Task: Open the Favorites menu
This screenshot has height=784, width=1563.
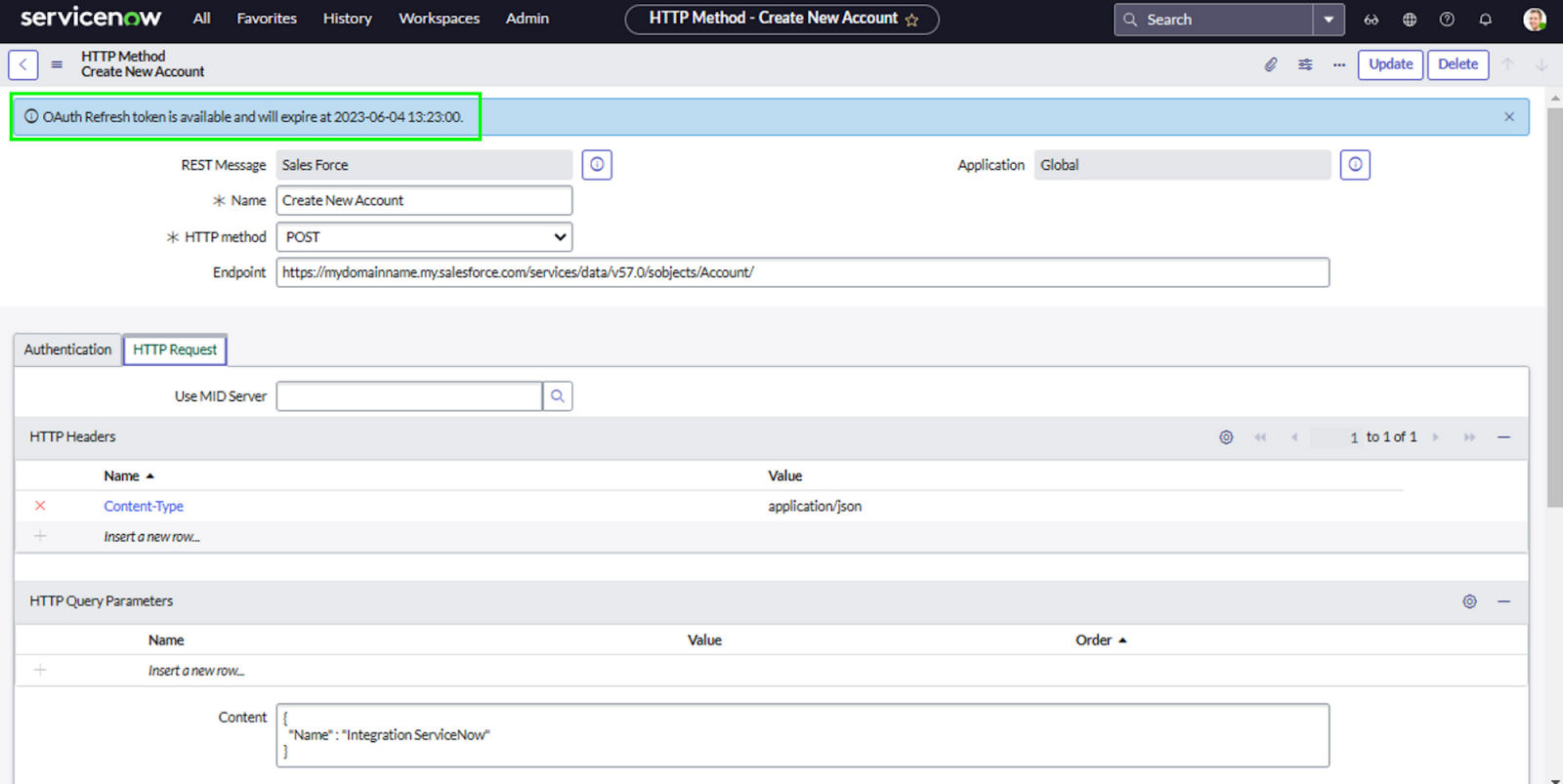Action: [x=267, y=19]
